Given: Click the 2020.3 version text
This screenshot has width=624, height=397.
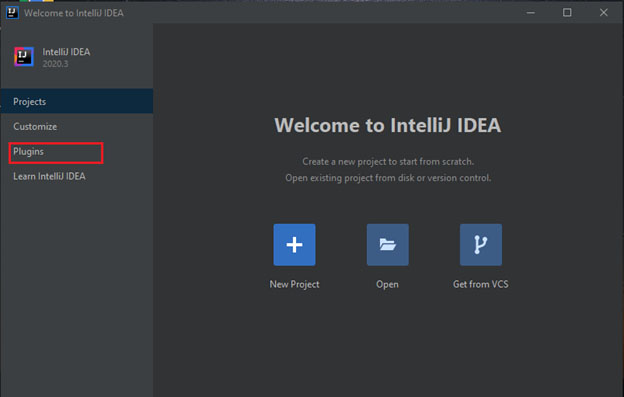Looking at the screenshot, I should [55, 64].
